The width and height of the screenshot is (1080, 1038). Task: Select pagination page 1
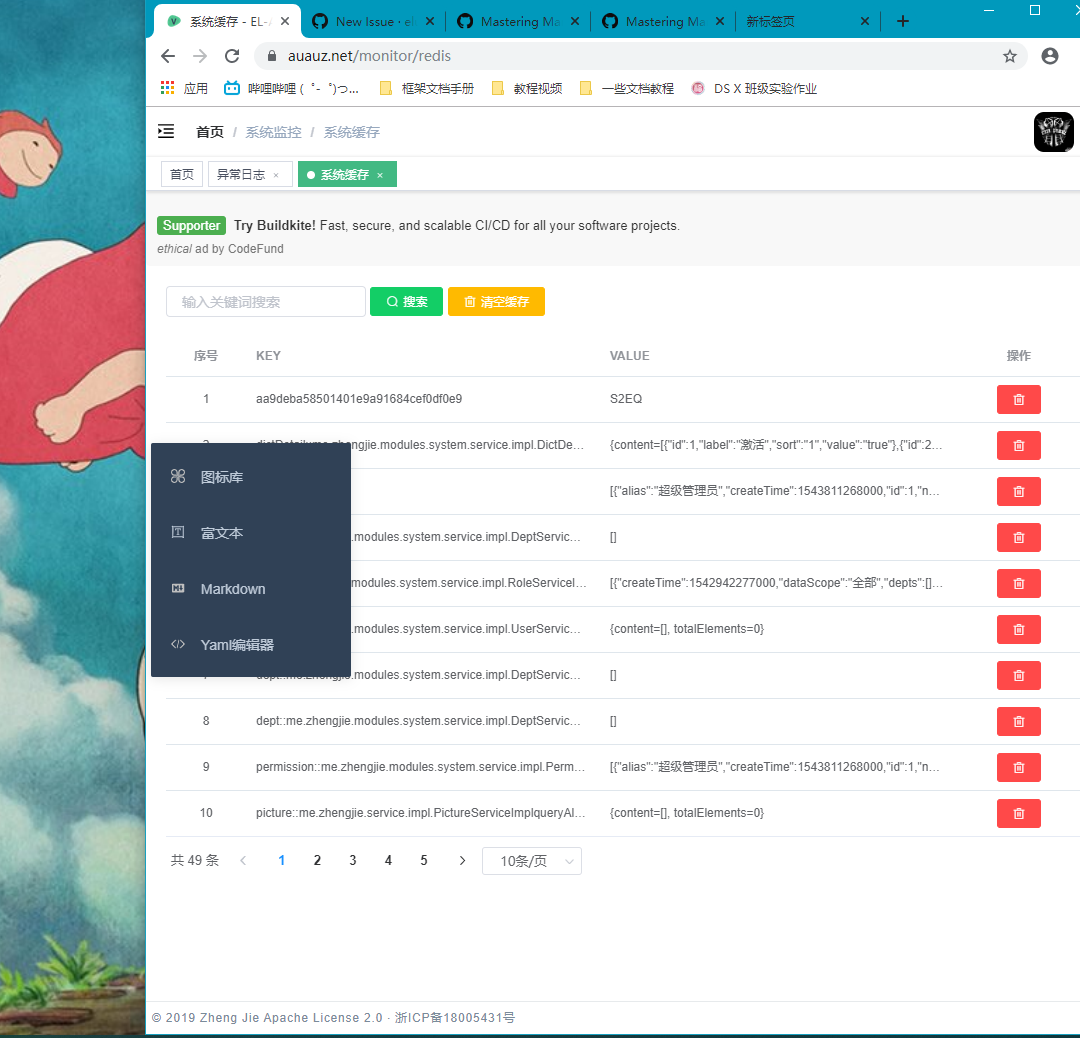[x=282, y=860]
